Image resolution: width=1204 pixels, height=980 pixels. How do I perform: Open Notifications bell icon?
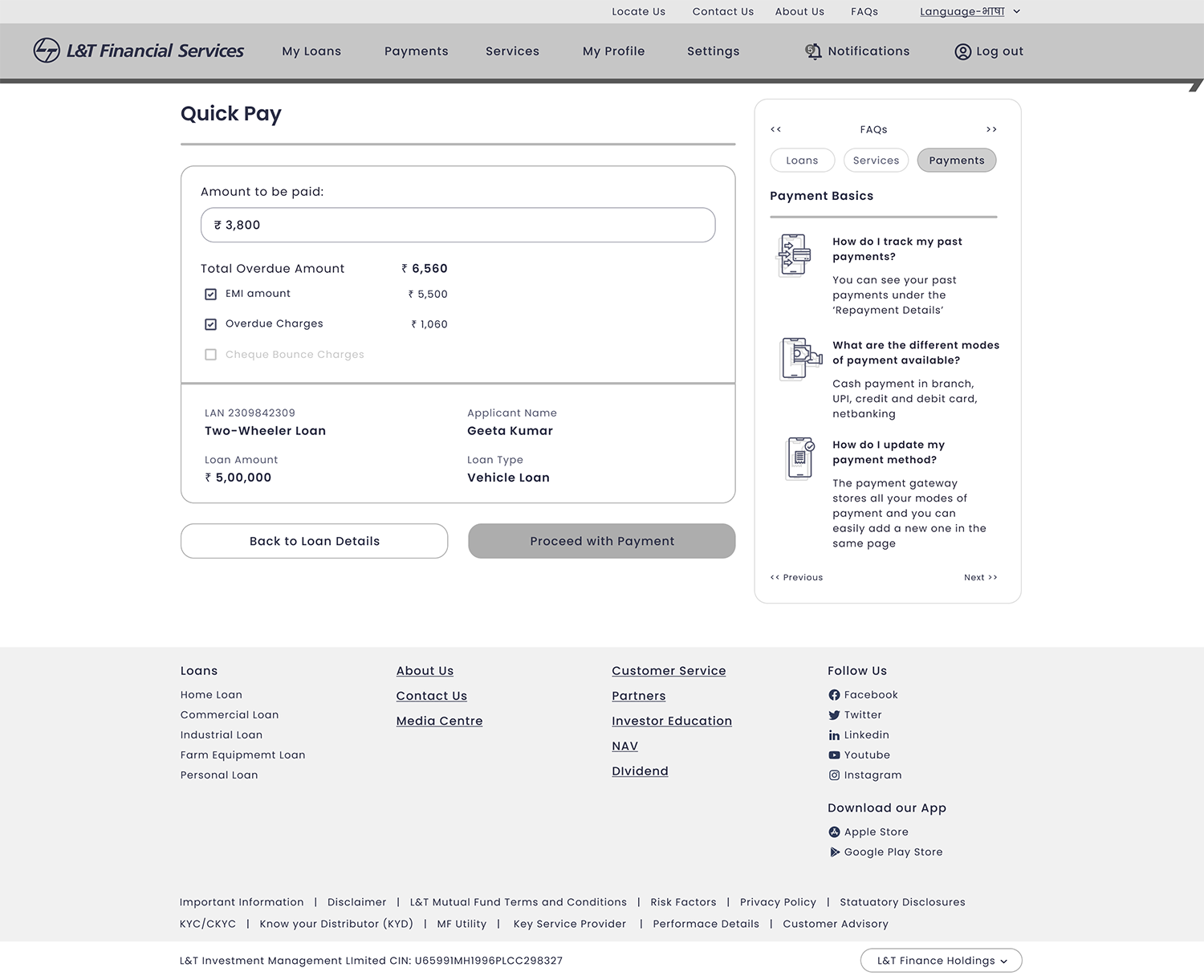(813, 51)
